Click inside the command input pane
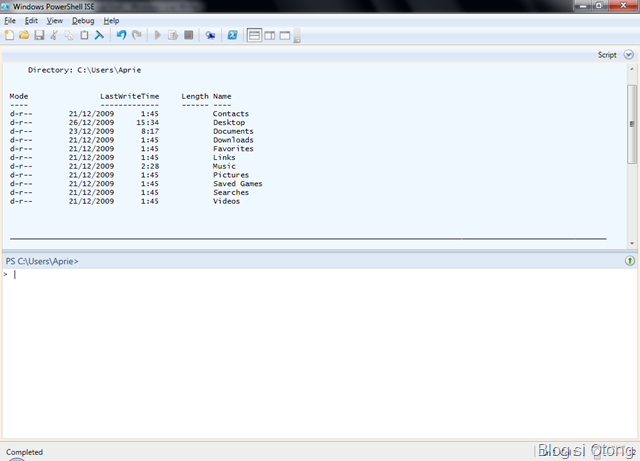The height and width of the screenshot is (461, 640). tap(320, 353)
